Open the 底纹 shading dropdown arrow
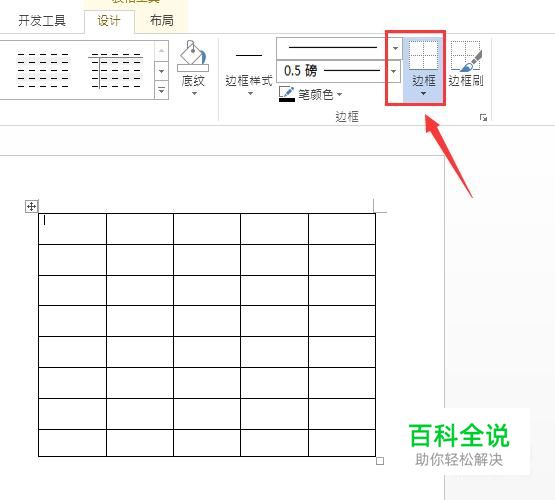555x500 pixels. (194, 94)
